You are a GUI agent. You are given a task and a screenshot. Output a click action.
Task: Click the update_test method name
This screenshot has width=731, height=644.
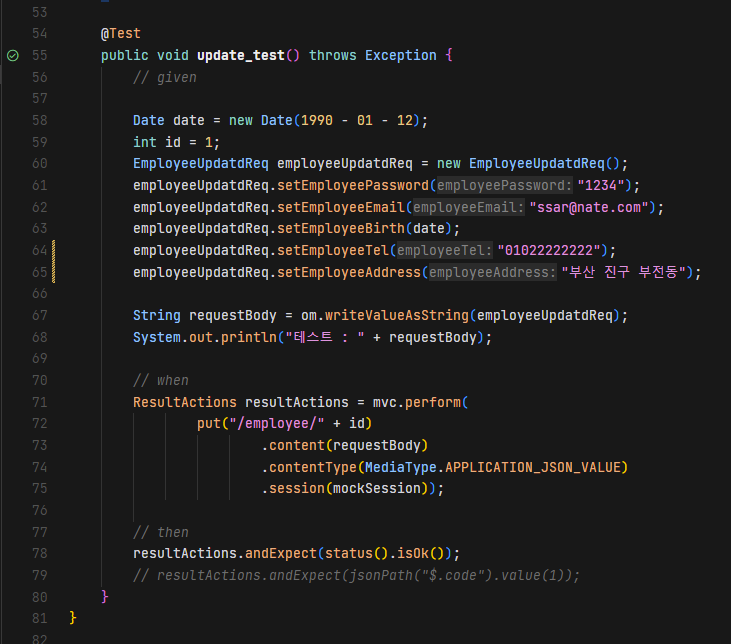tap(241, 55)
